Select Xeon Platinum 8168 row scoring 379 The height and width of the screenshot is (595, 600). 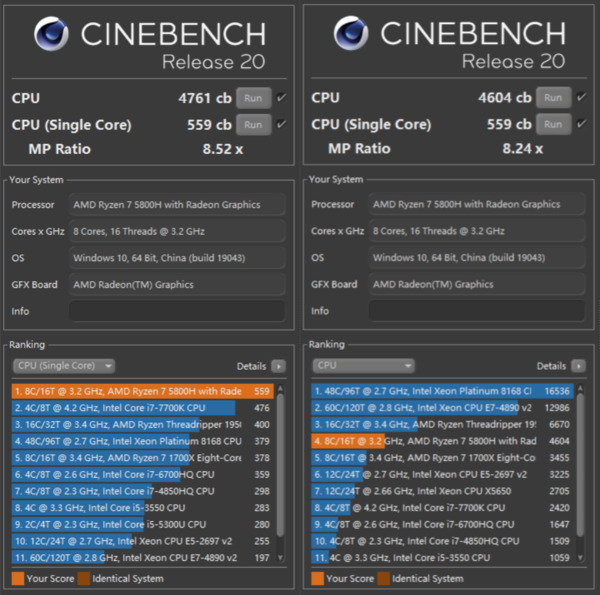142,441
